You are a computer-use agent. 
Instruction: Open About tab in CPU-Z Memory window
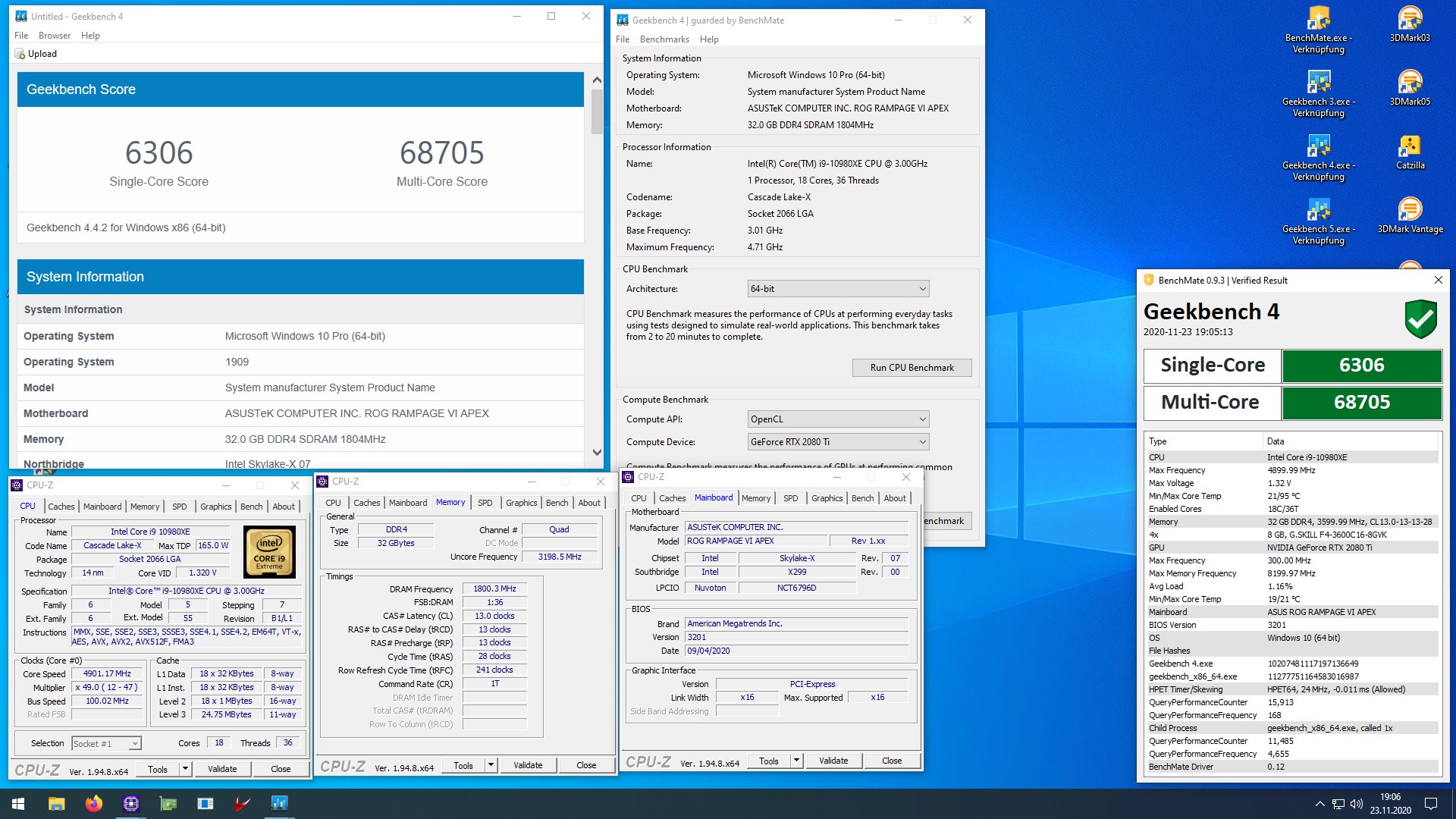coord(589,503)
